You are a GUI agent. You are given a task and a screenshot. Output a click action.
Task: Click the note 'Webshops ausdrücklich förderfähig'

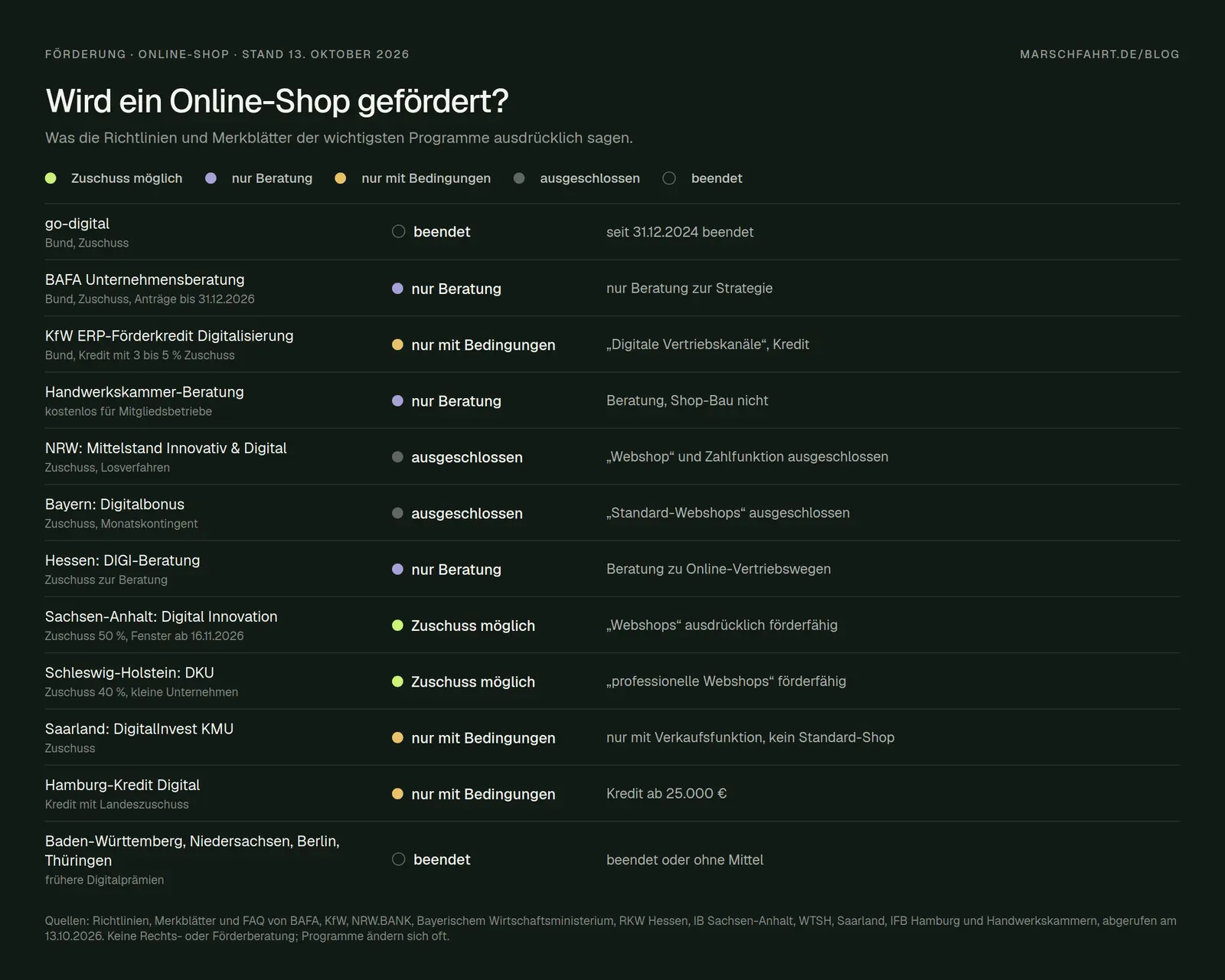click(x=722, y=625)
